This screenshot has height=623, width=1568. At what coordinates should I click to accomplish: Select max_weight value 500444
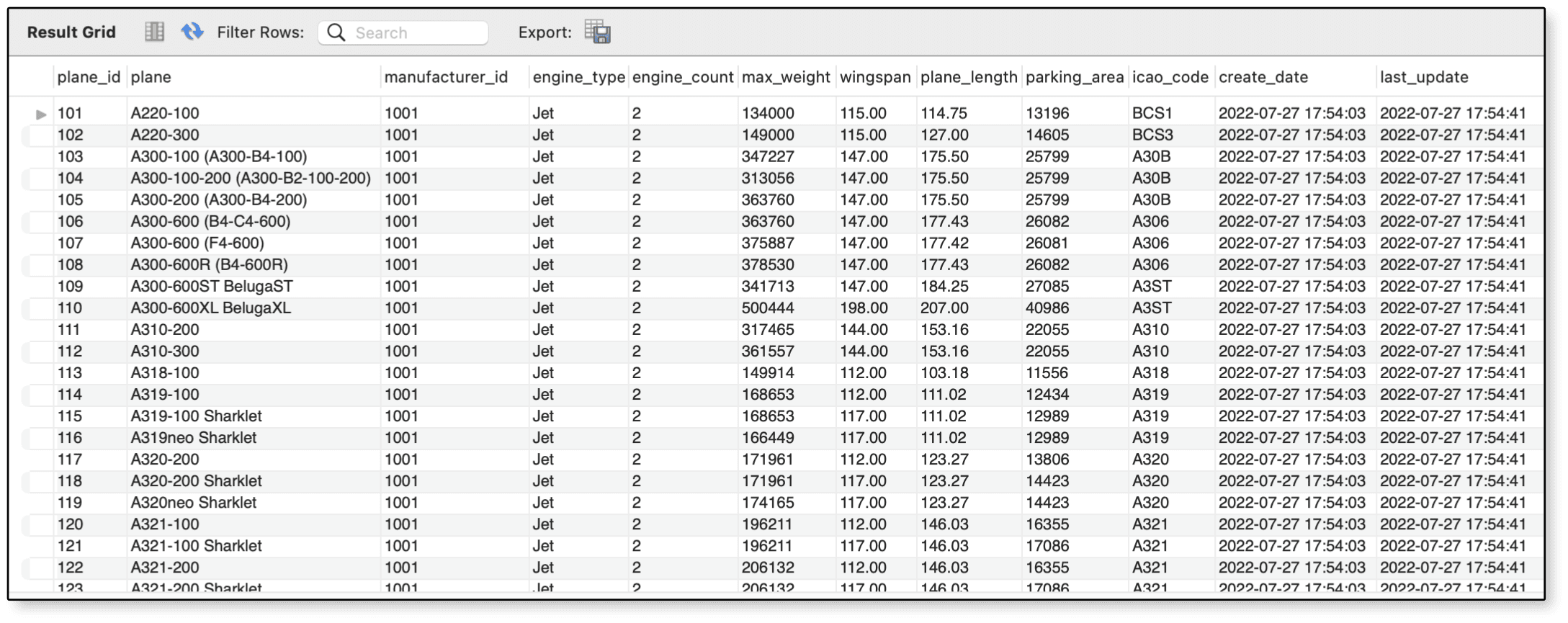tap(768, 308)
